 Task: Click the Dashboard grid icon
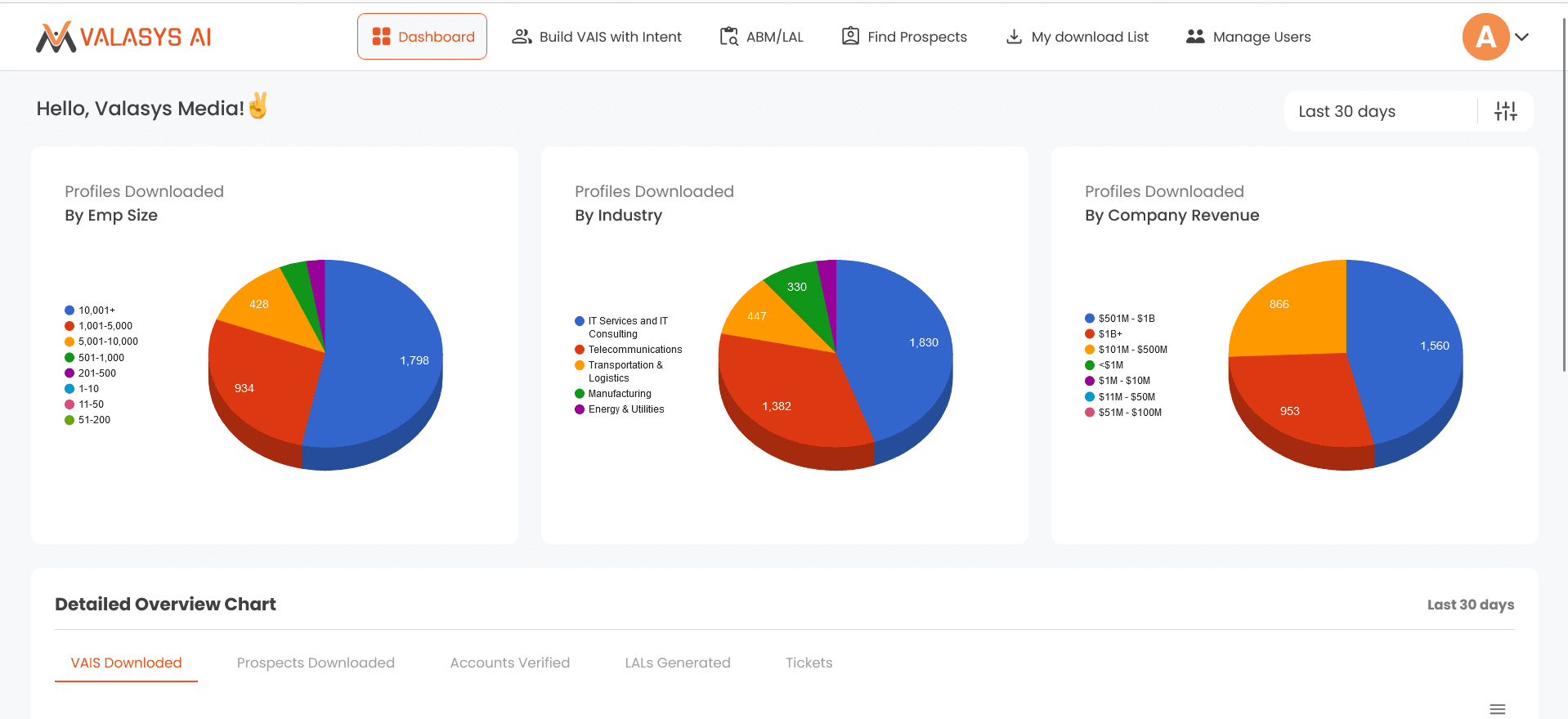click(381, 37)
